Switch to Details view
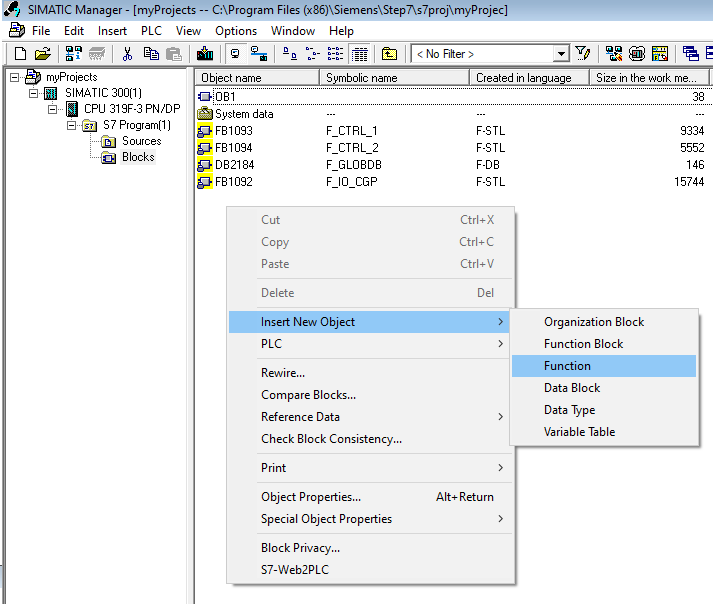 click(359, 54)
